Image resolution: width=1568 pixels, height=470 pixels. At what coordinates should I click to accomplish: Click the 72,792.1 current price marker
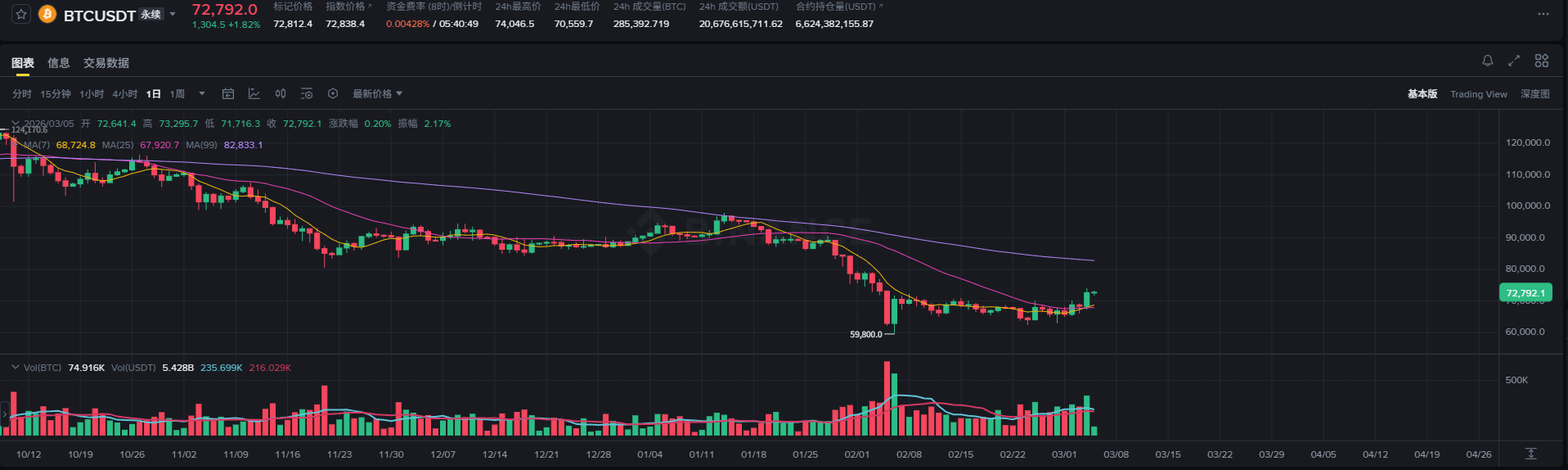[1525, 293]
